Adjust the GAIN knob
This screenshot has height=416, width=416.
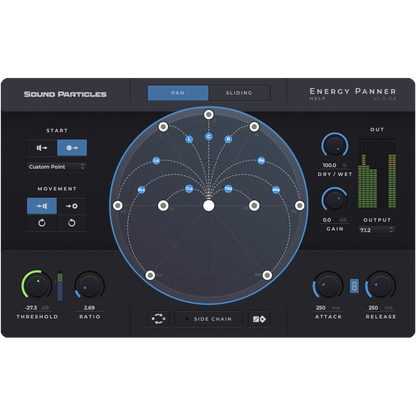point(335,200)
